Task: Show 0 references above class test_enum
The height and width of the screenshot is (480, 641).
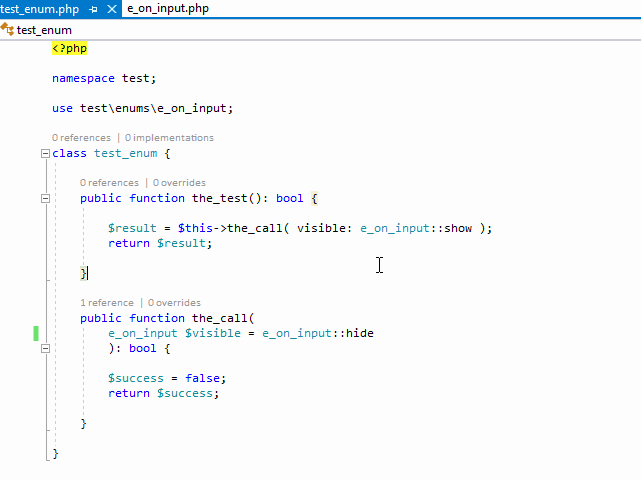Action: [x=82, y=138]
